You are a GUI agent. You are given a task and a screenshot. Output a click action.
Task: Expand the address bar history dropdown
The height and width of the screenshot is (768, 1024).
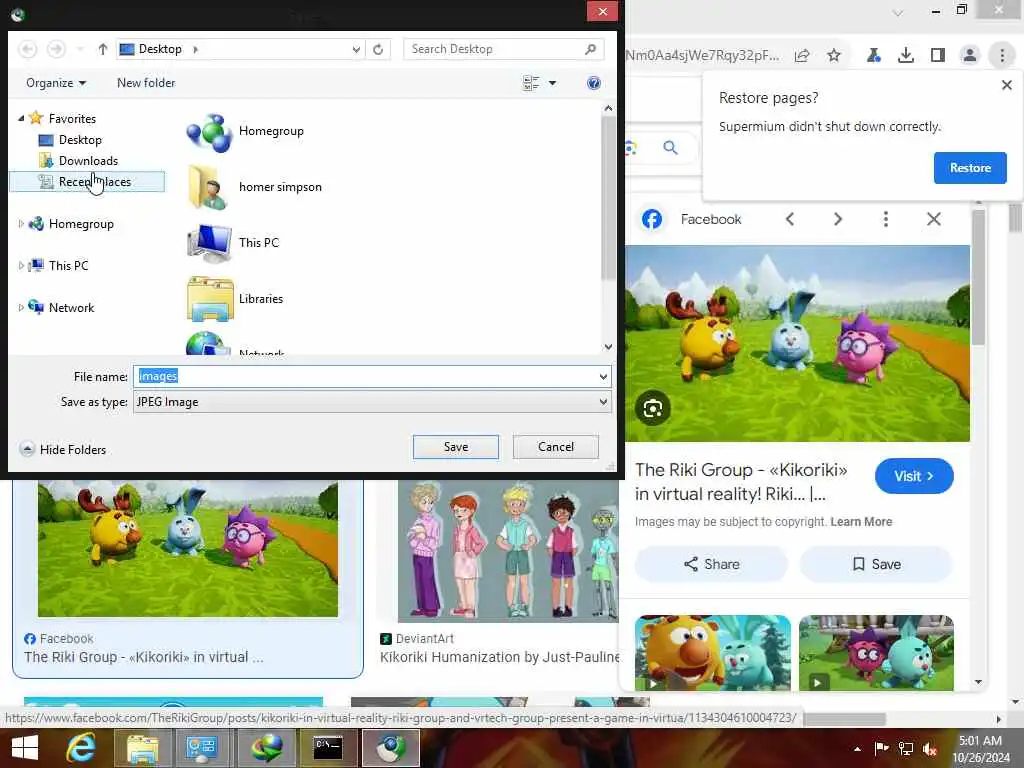coord(356,49)
